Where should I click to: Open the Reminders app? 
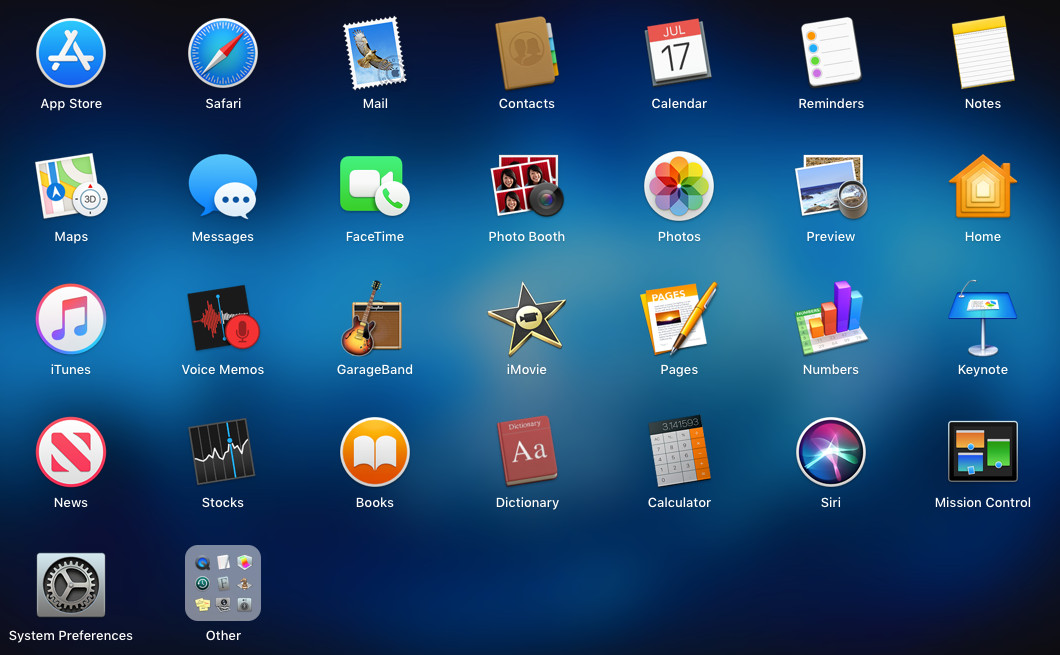click(x=831, y=53)
